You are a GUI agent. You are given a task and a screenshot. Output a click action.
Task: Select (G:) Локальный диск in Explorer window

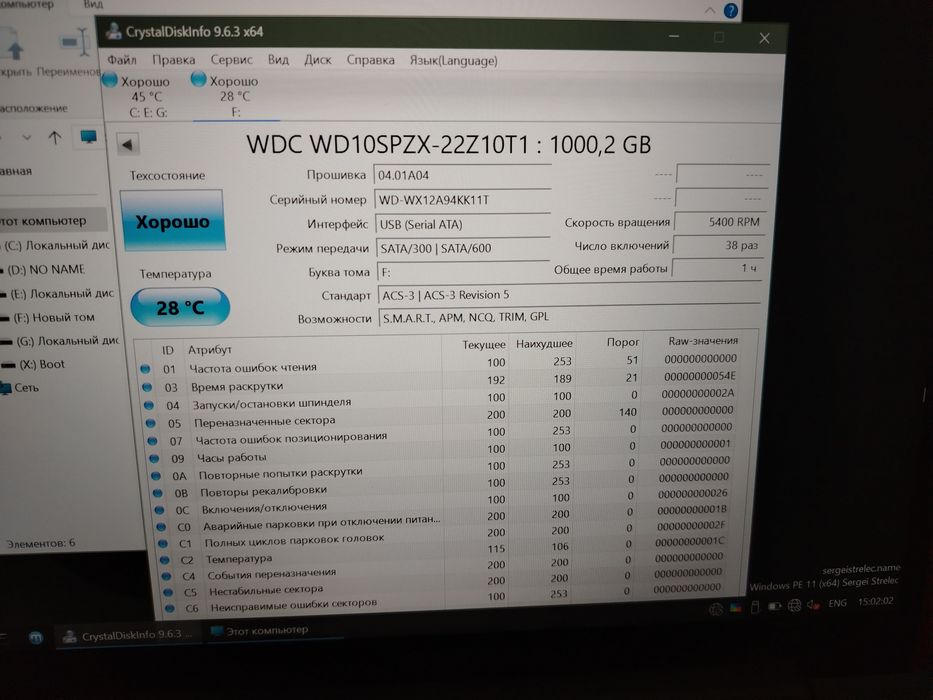click(67, 340)
